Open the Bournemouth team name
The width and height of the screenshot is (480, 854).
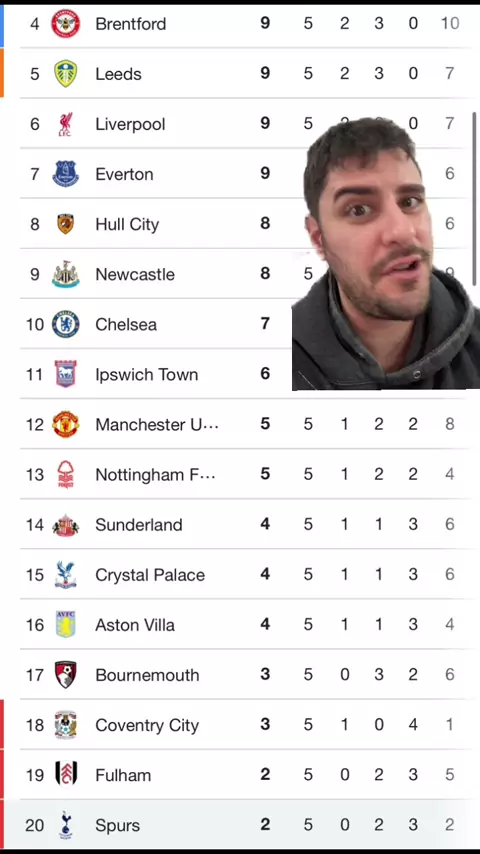147,675
